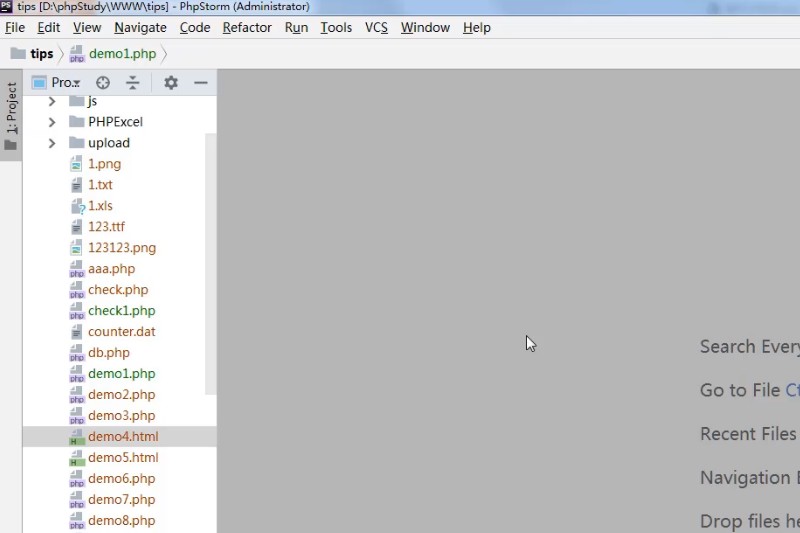The image size is (800, 533).
Task: Click the 1.txt text file icon
Action: [76, 185]
